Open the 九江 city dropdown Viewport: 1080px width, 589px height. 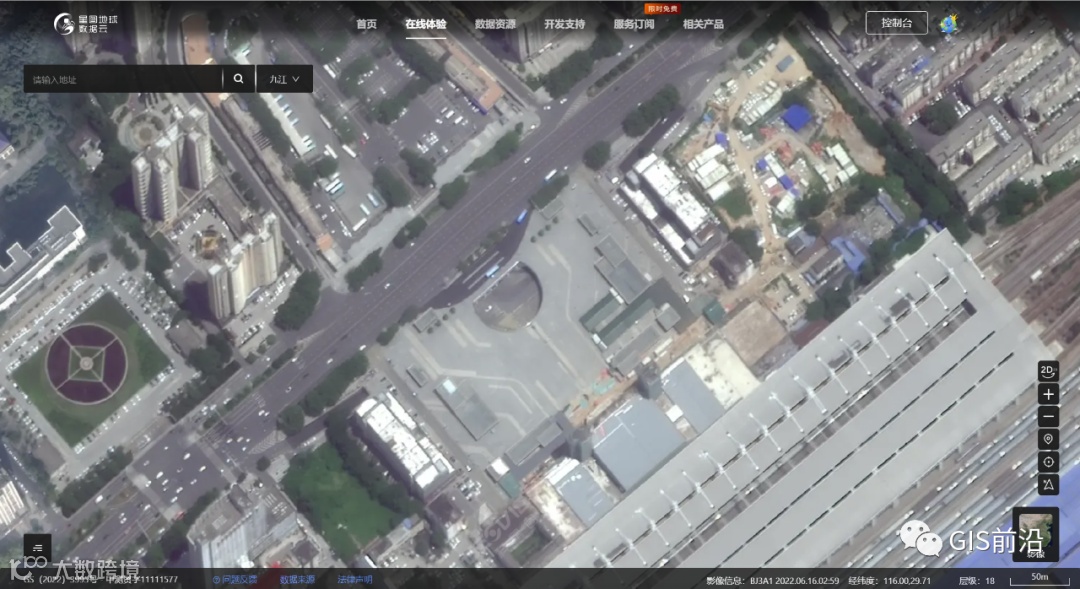point(284,79)
